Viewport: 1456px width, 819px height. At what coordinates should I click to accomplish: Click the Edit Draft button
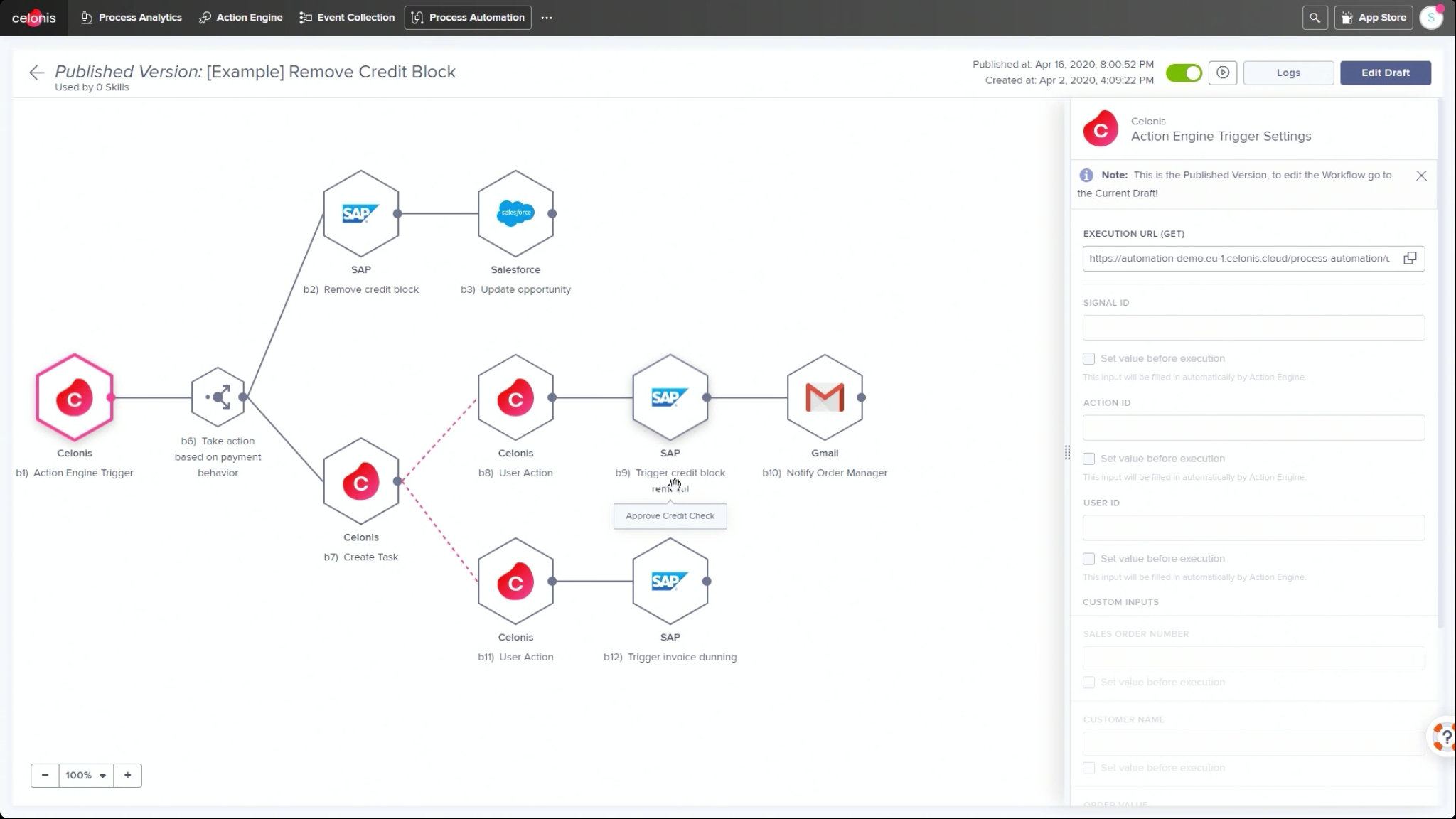[1385, 73]
